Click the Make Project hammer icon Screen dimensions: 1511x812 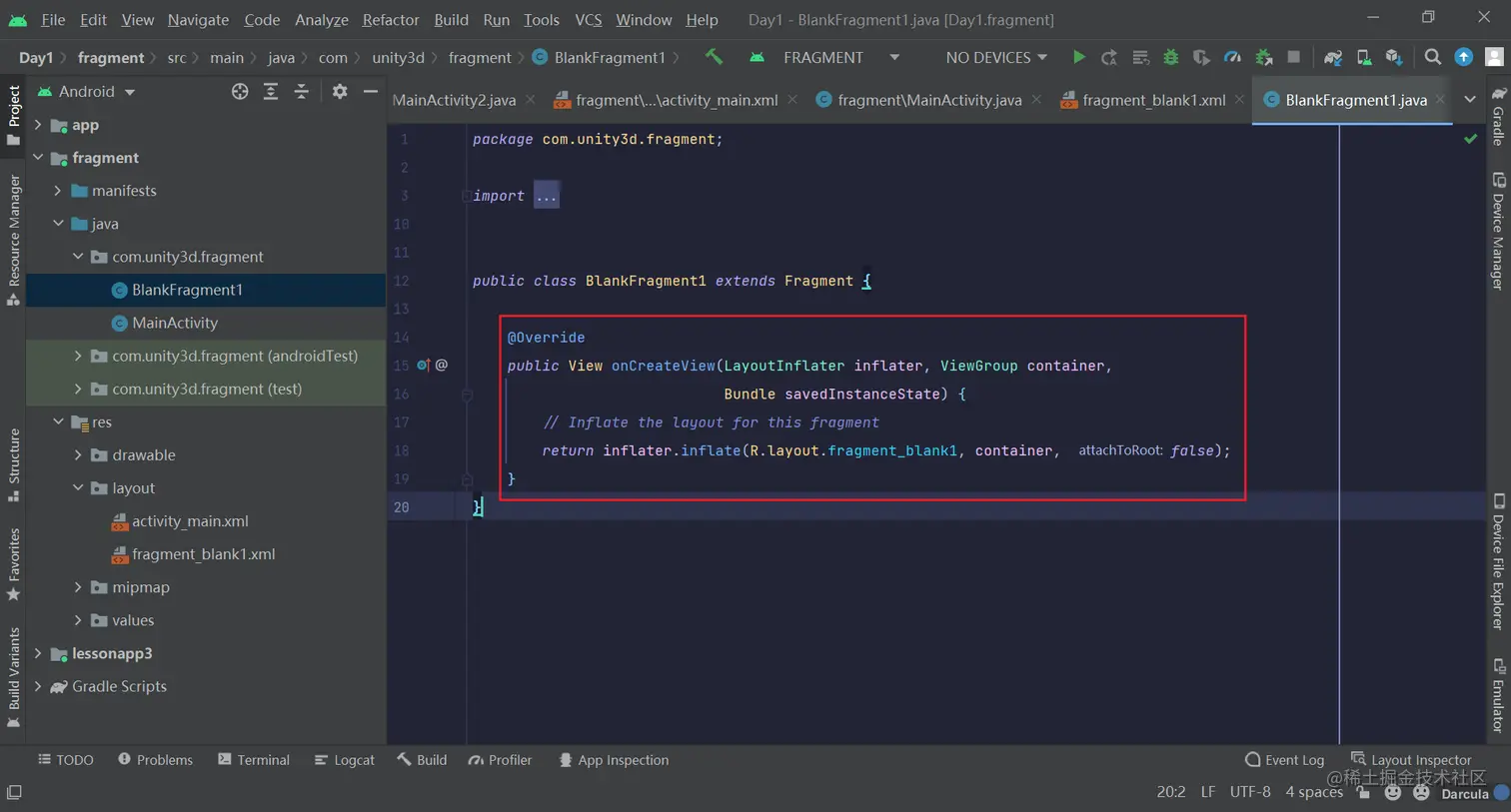click(x=714, y=57)
